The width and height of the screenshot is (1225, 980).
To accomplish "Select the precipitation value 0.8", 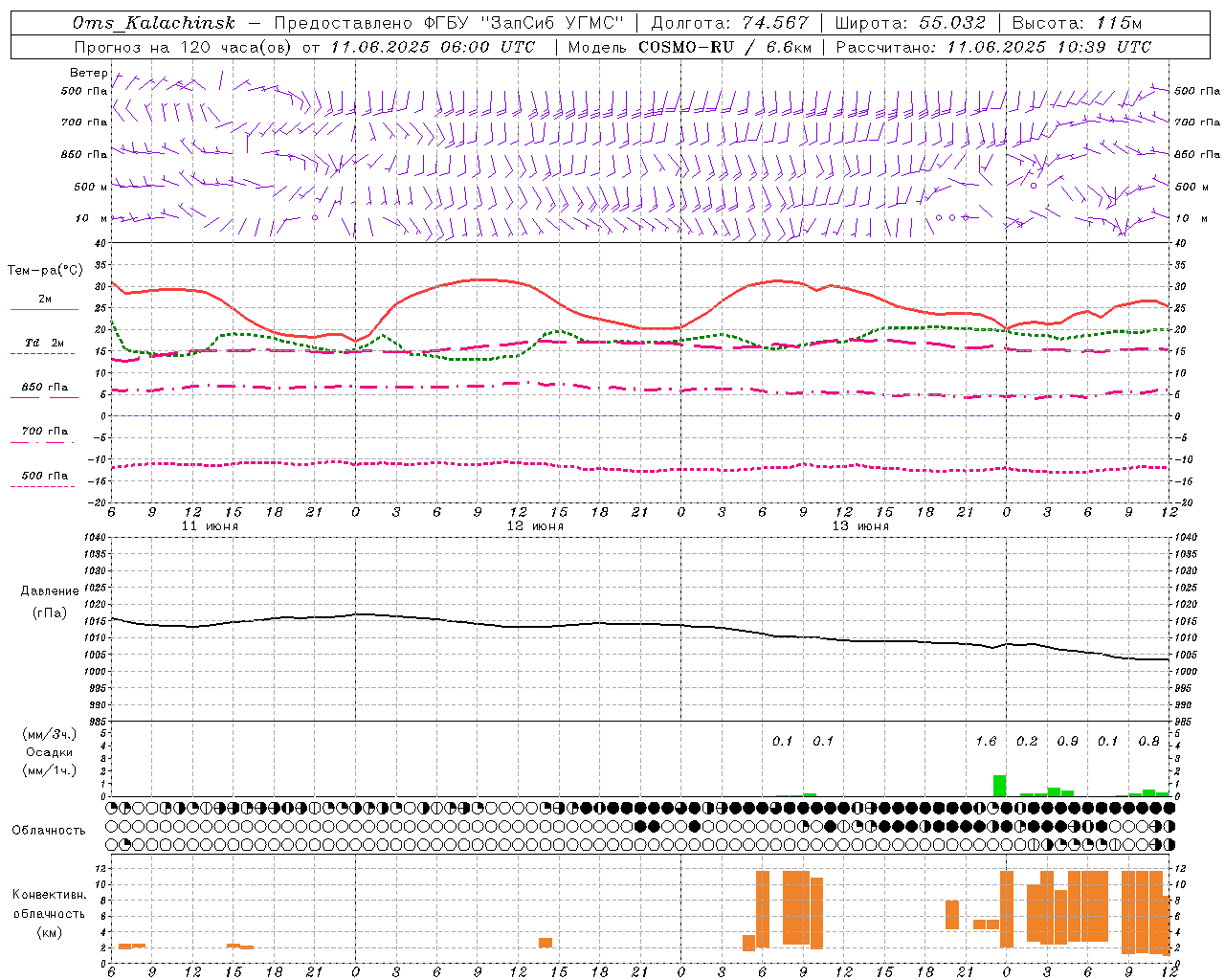I will 1148,742.
